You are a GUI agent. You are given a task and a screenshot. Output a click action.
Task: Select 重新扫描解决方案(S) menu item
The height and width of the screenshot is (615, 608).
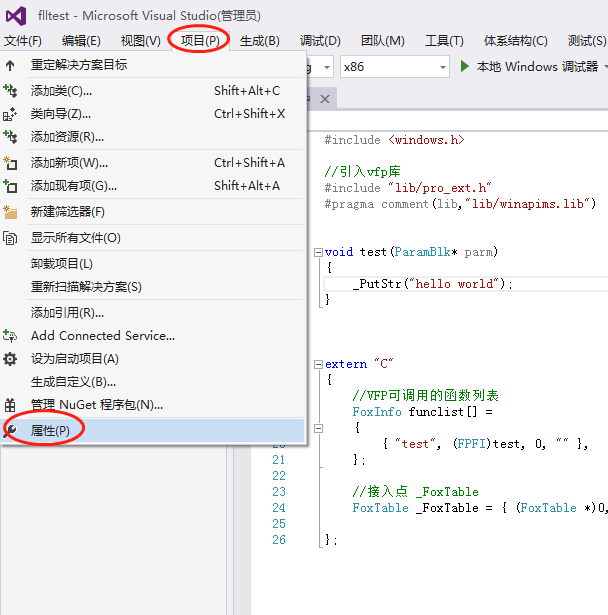(x=153, y=287)
